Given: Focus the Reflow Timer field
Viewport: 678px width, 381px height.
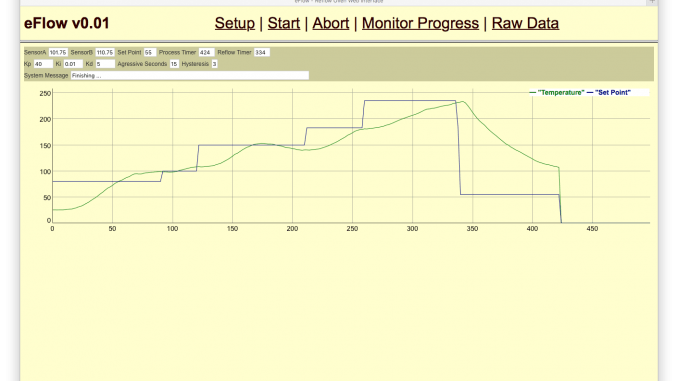Looking at the screenshot, I should [262, 52].
